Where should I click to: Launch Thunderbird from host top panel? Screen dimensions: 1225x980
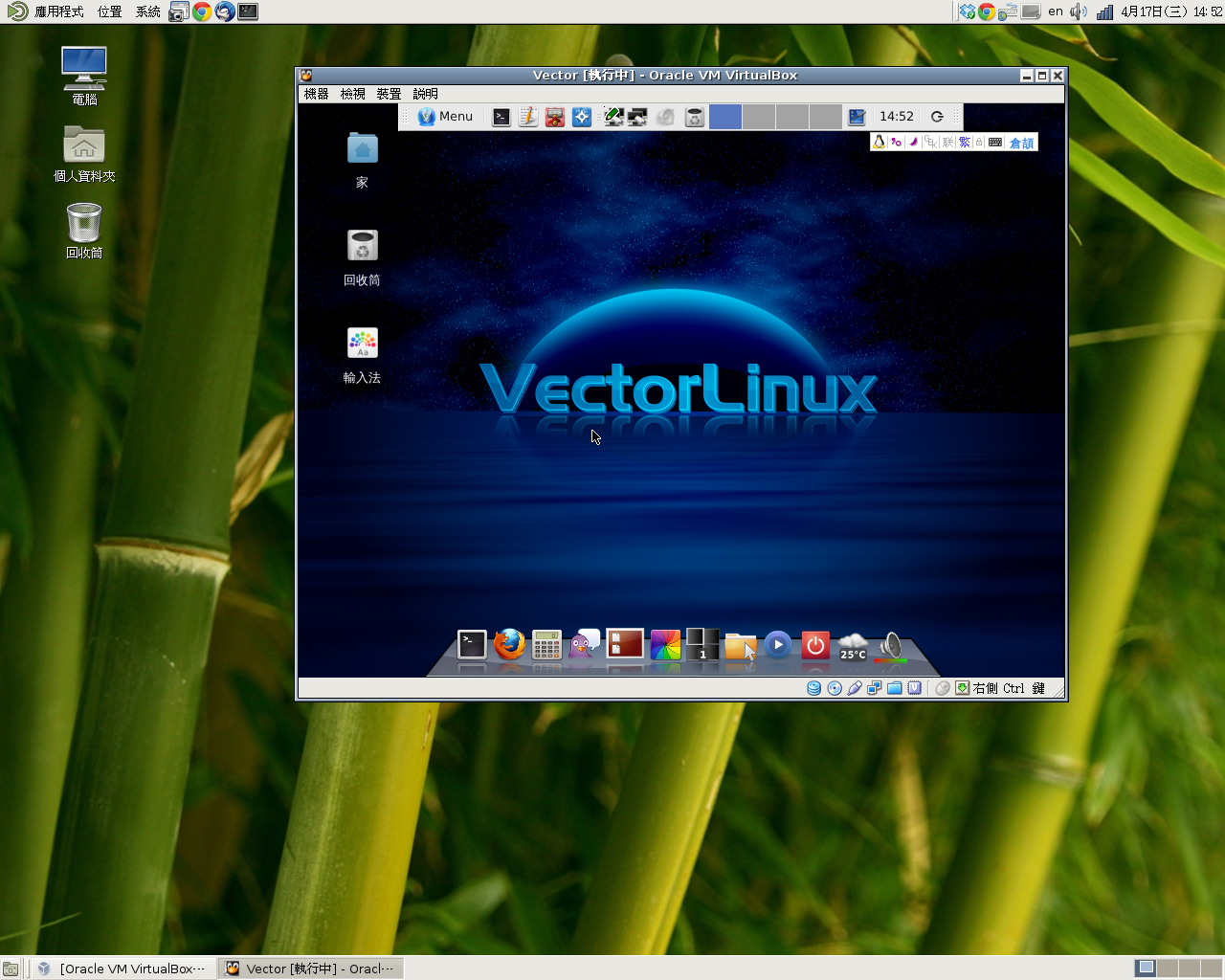(225, 11)
